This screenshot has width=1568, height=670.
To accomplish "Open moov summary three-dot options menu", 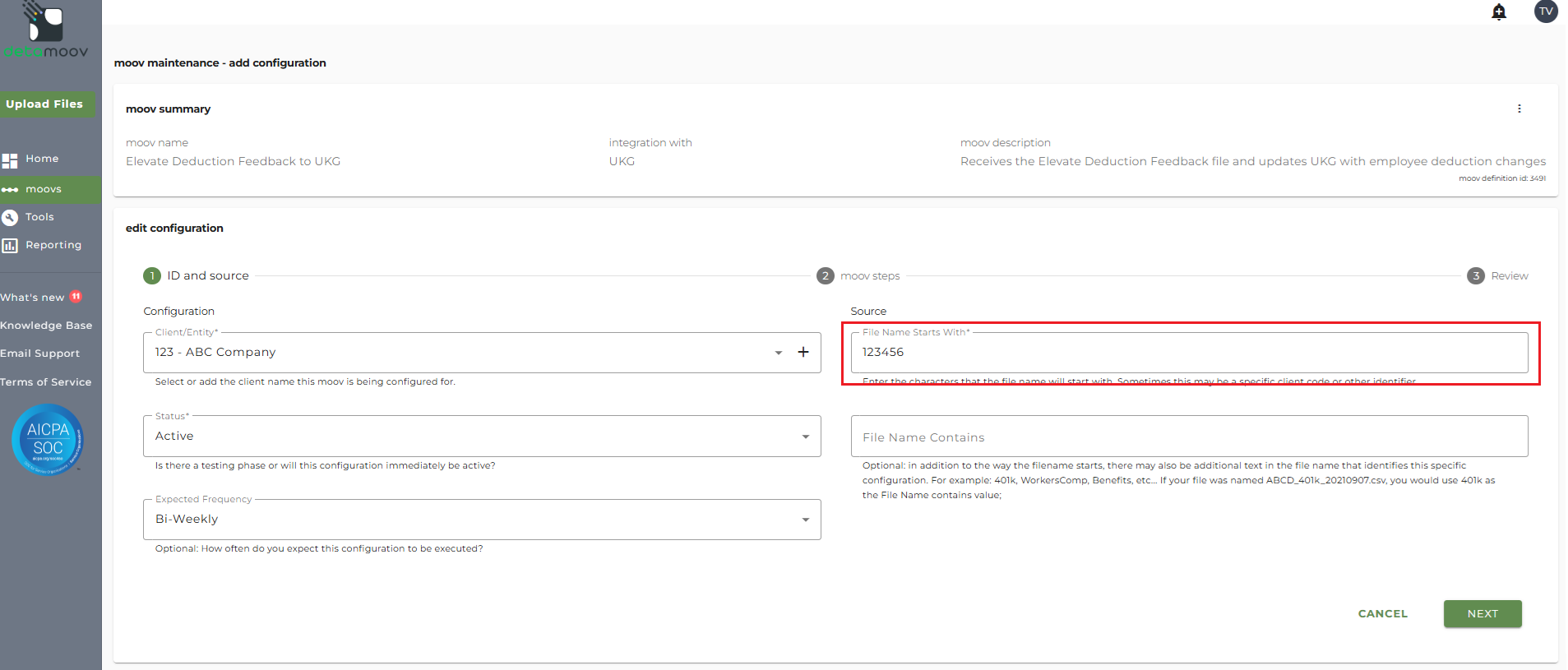I will coord(1519,109).
